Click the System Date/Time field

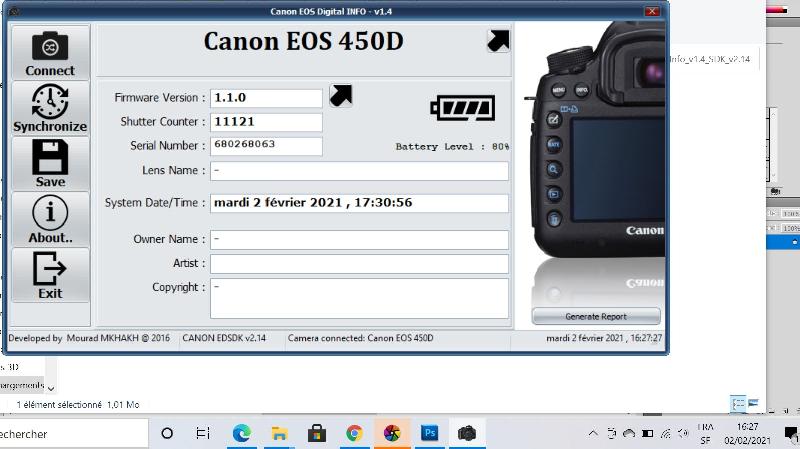click(x=359, y=203)
